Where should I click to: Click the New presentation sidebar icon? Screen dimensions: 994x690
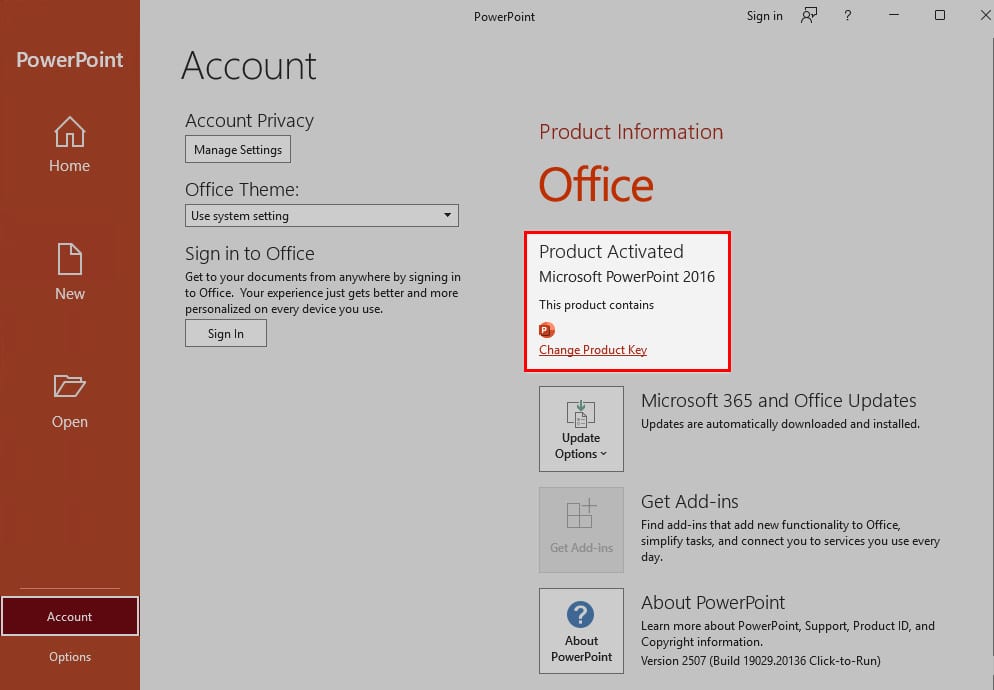(70, 259)
